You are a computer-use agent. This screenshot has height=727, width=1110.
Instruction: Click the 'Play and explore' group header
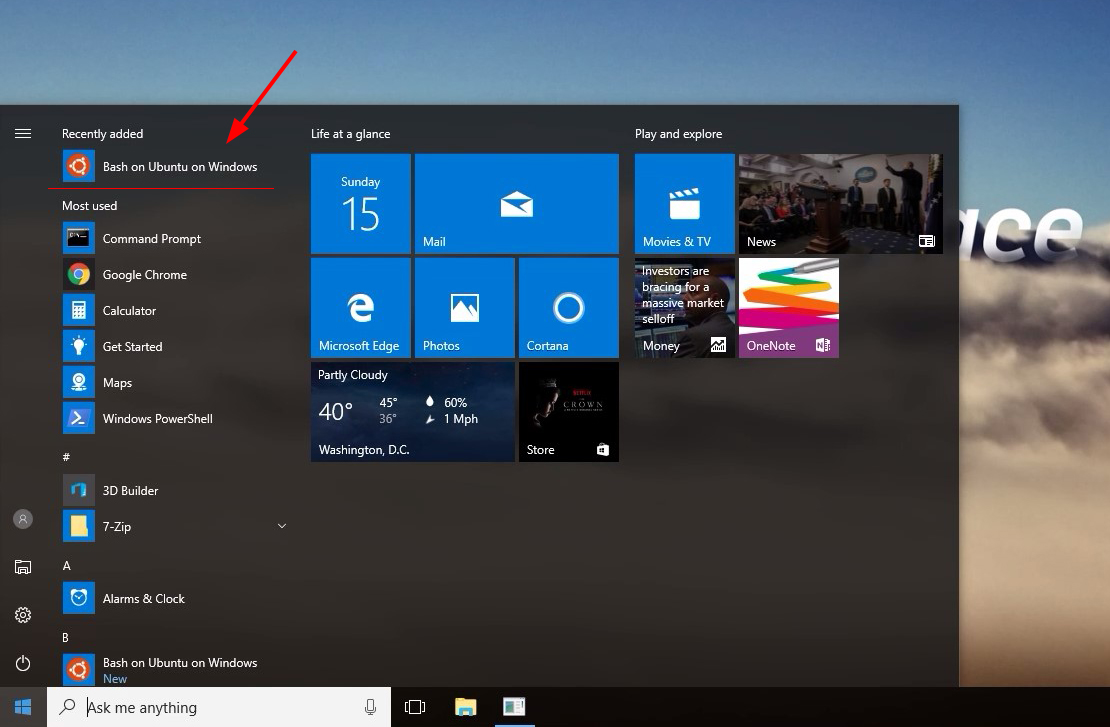[x=678, y=134]
